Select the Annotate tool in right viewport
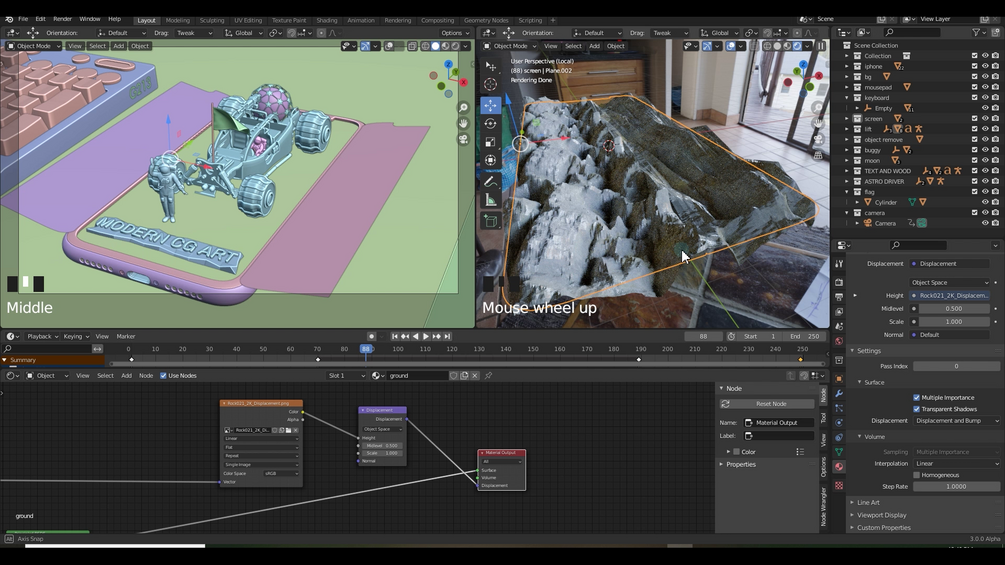 point(490,181)
